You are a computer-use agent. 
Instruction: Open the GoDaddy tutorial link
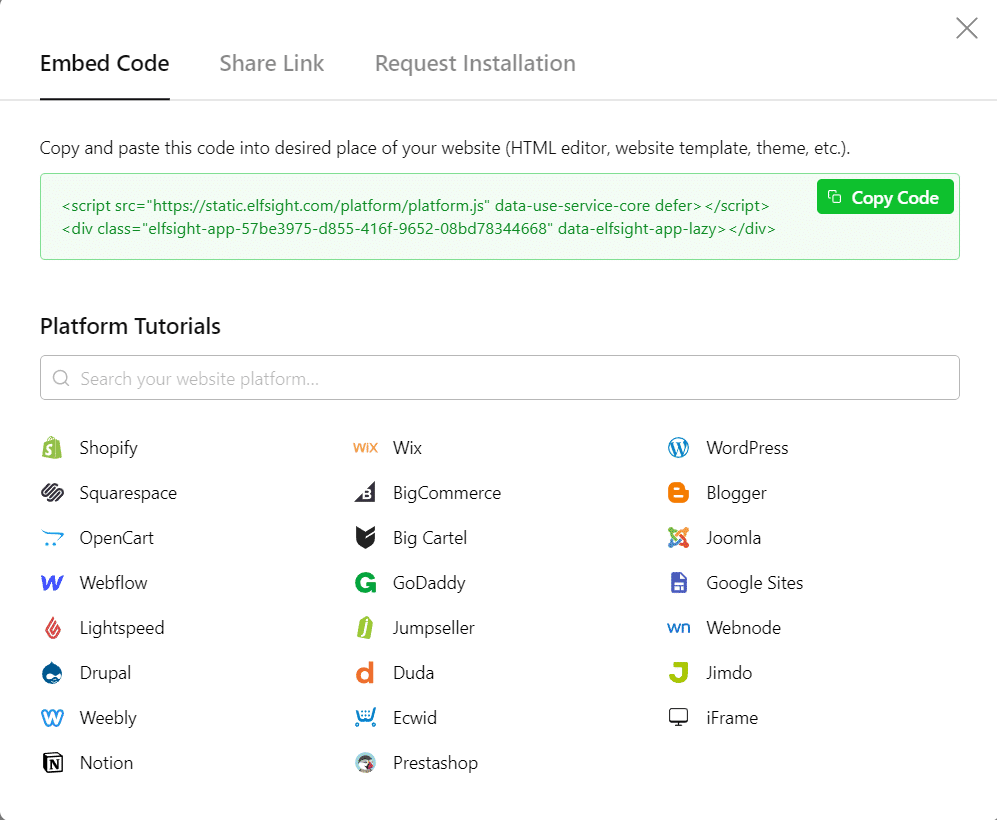click(x=429, y=583)
